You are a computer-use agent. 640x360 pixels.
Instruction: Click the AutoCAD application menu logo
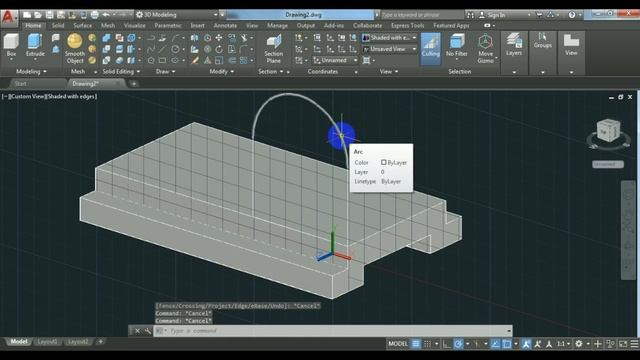tap(9, 18)
